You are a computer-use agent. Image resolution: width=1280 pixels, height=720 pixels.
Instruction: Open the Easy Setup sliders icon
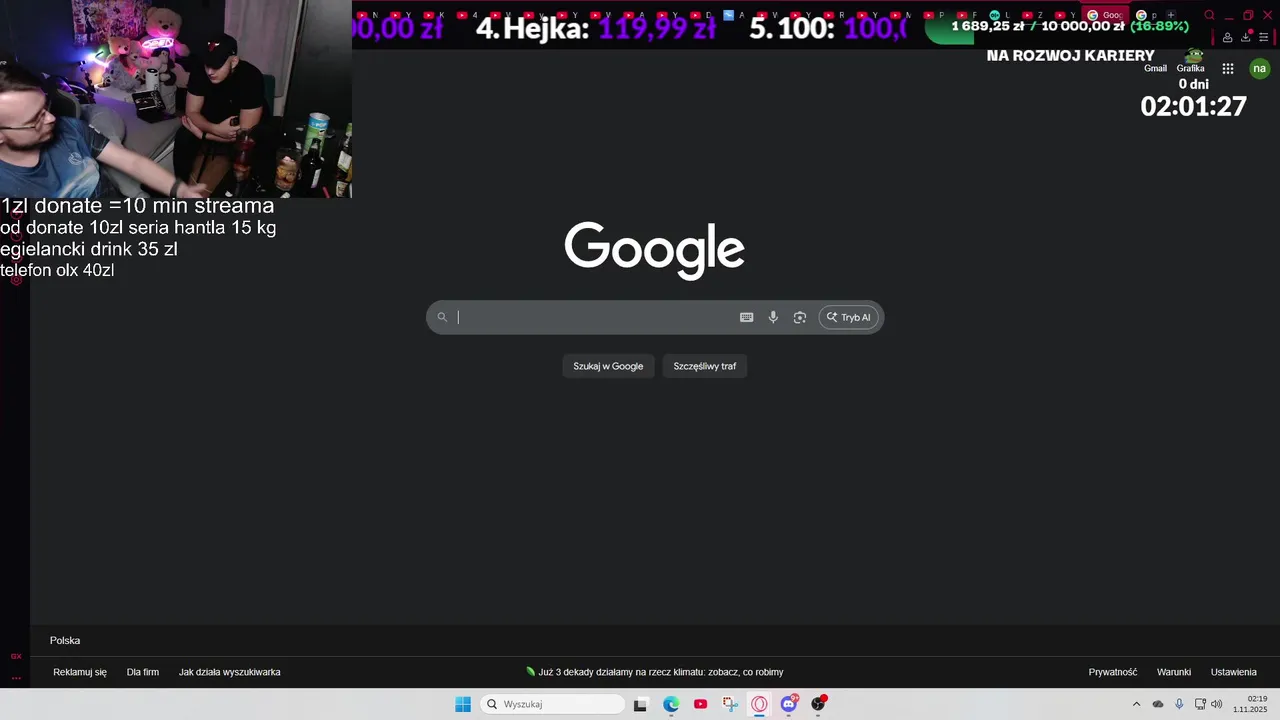(1263, 37)
